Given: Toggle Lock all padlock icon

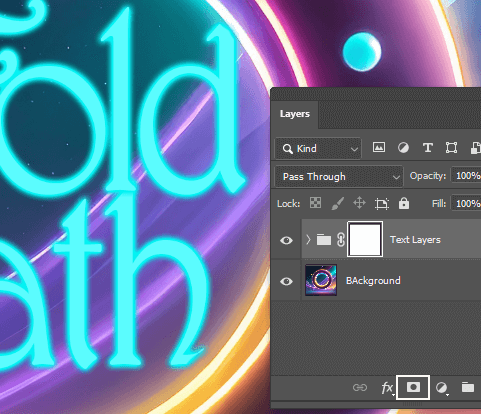Looking at the screenshot, I should click(x=404, y=203).
